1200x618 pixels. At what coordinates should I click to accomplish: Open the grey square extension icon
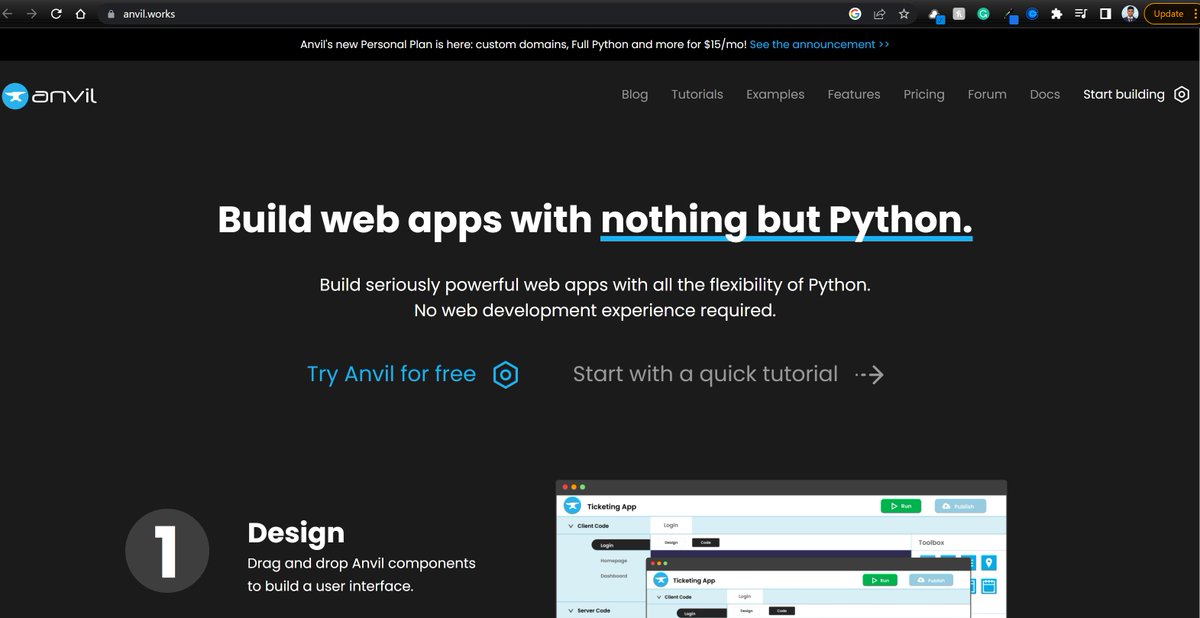coord(959,14)
